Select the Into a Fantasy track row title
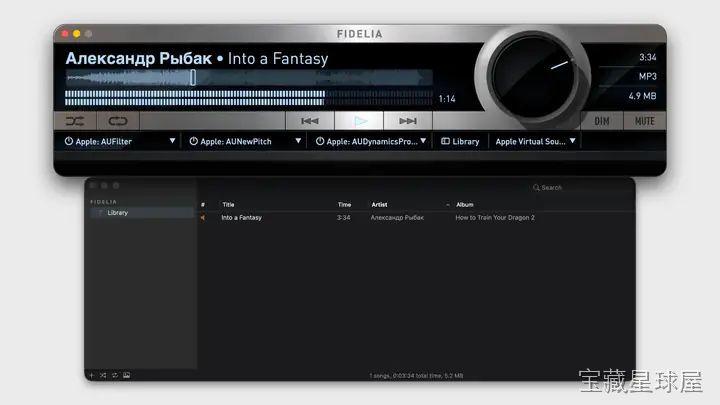720x405 pixels. coord(242,218)
